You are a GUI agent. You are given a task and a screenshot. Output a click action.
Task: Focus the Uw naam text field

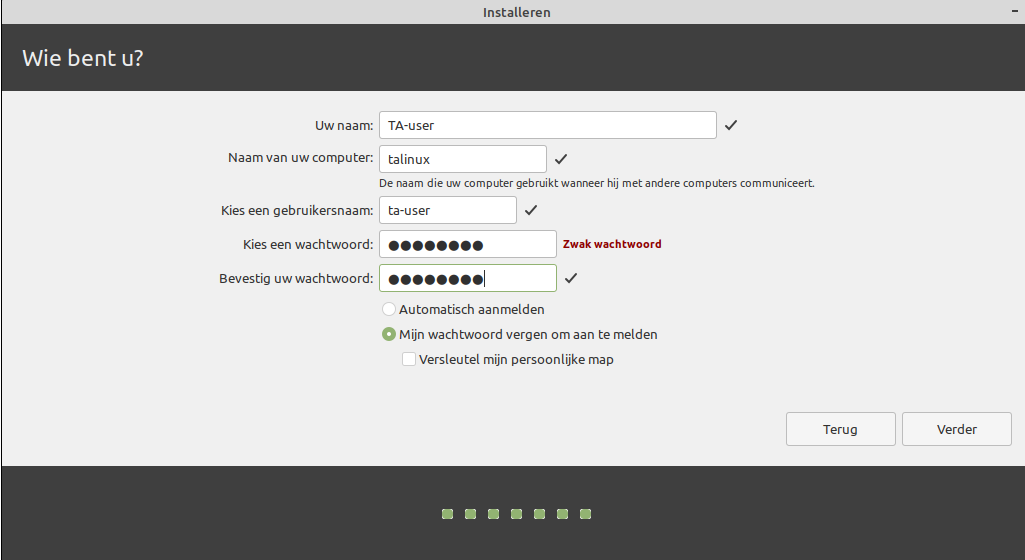pyautogui.click(x=547, y=125)
